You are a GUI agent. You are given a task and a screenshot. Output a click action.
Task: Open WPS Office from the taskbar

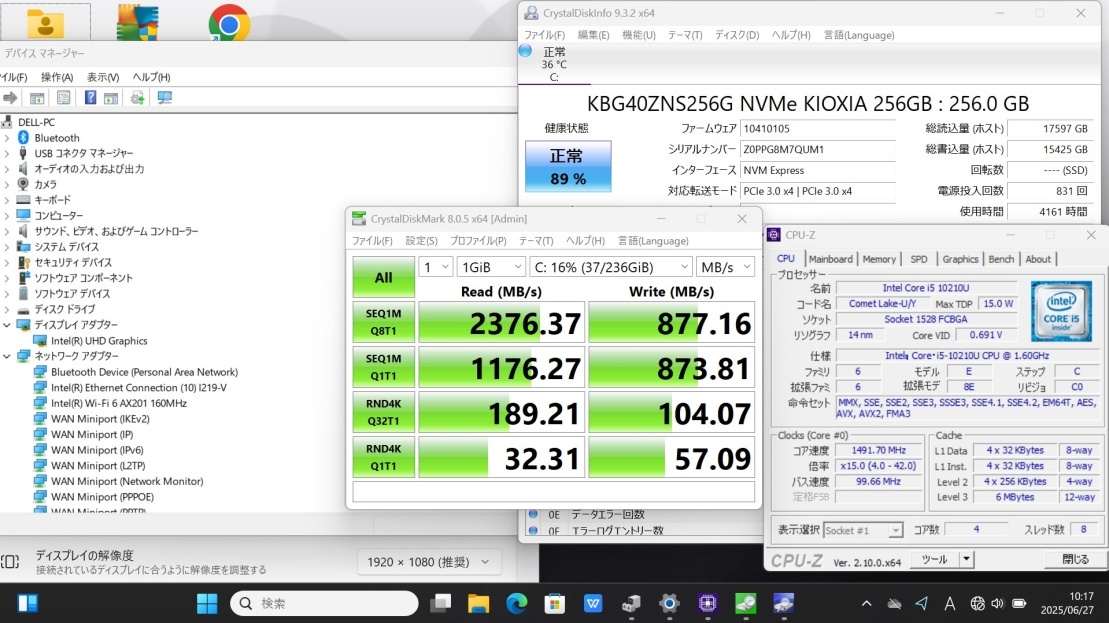(x=593, y=603)
